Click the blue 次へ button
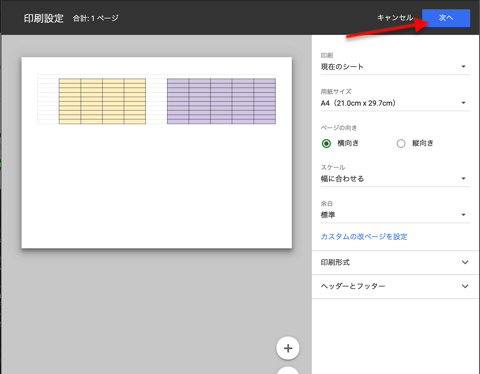480x374 pixels. [446, 18]
